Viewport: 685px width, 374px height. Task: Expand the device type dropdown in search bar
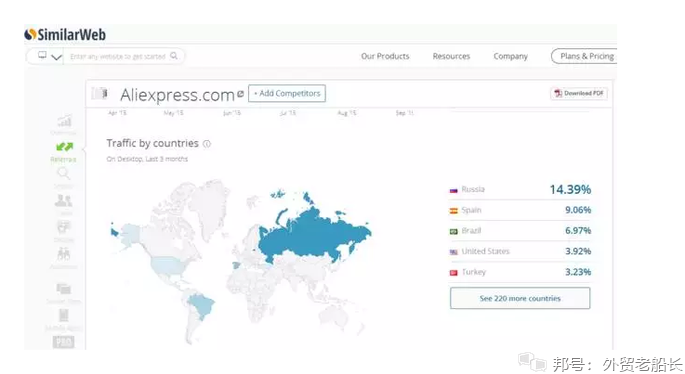point(48,56)
